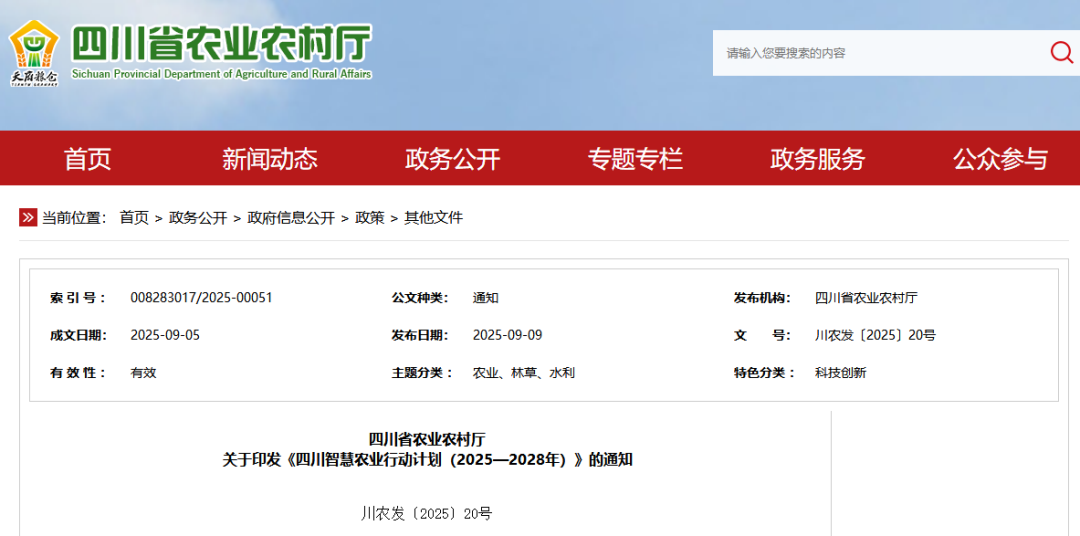This screenshot has height=536, width=1080.
Task: Open the 政务服务 navigation menu
Action: [x=817, y=159]
